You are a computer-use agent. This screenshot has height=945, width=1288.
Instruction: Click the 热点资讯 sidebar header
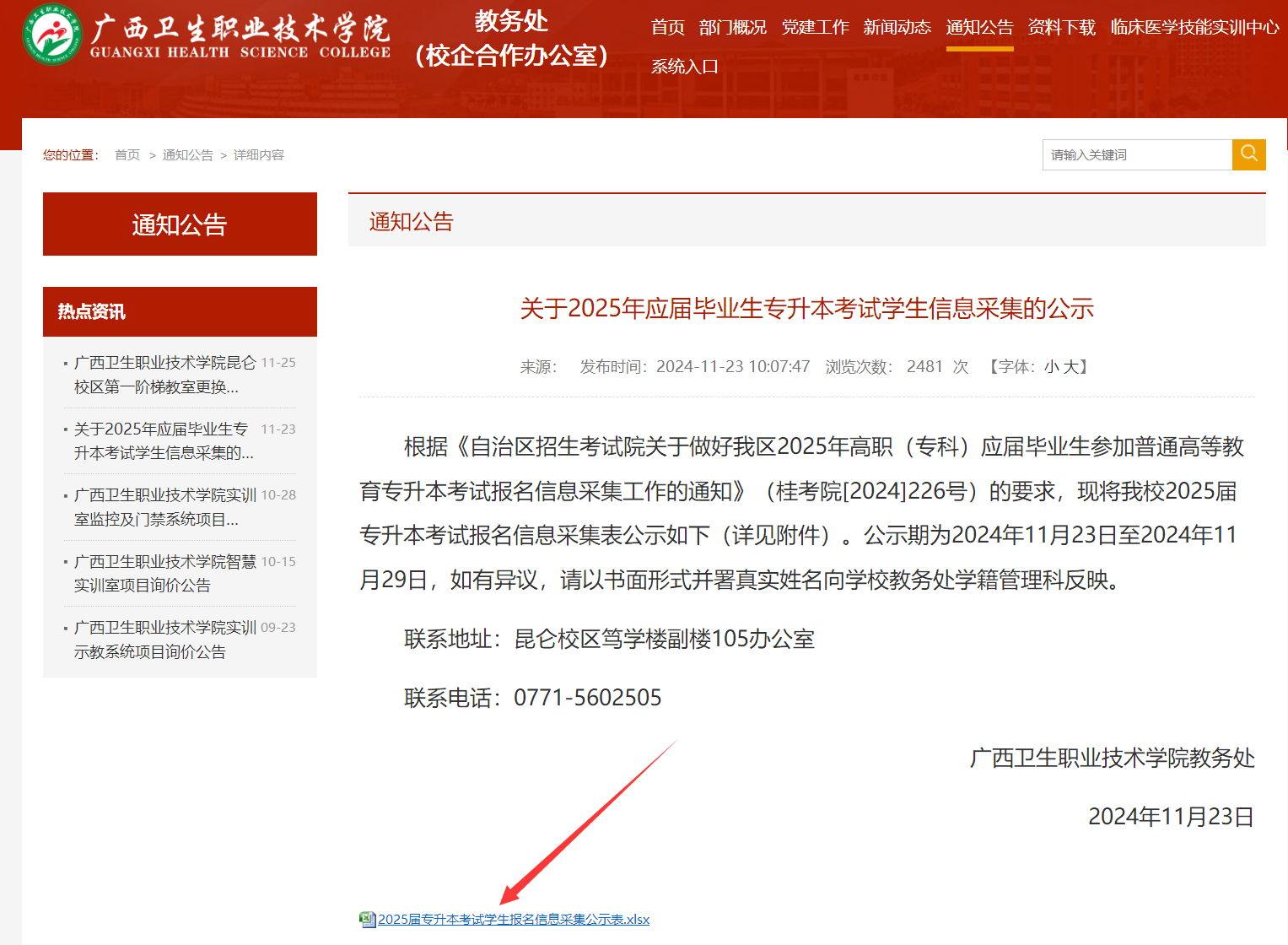coord(180,311)
